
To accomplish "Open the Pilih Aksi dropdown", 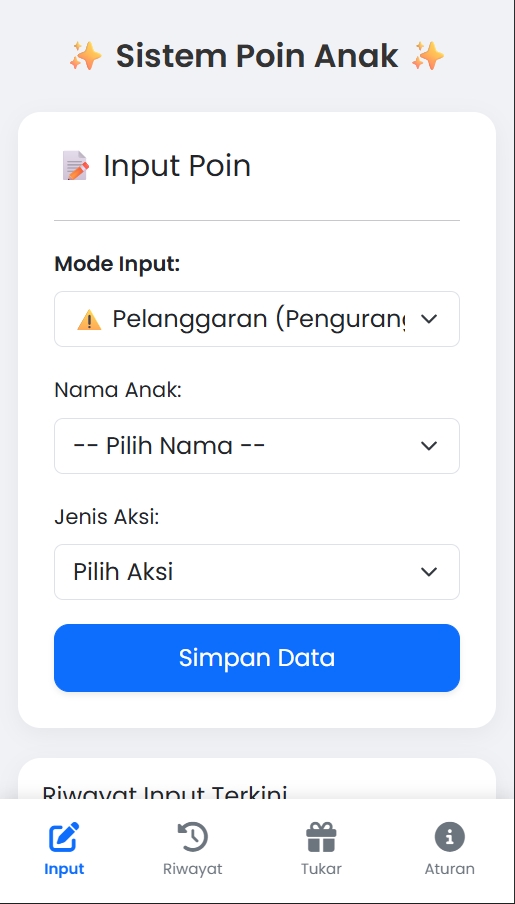I will click(257, 572).
